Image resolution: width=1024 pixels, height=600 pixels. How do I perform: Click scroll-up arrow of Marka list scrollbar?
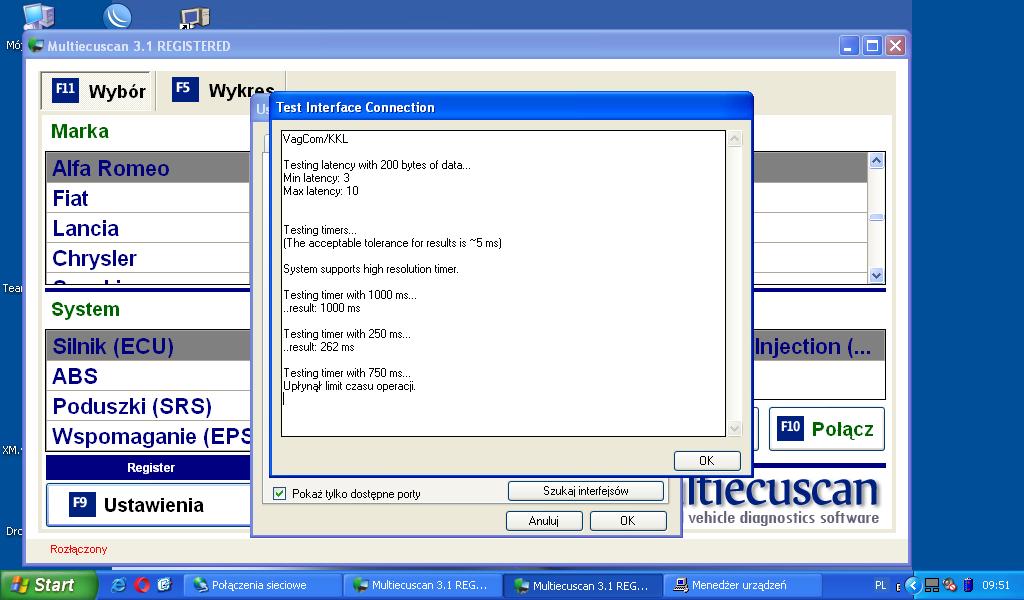[x=876, y=161]
